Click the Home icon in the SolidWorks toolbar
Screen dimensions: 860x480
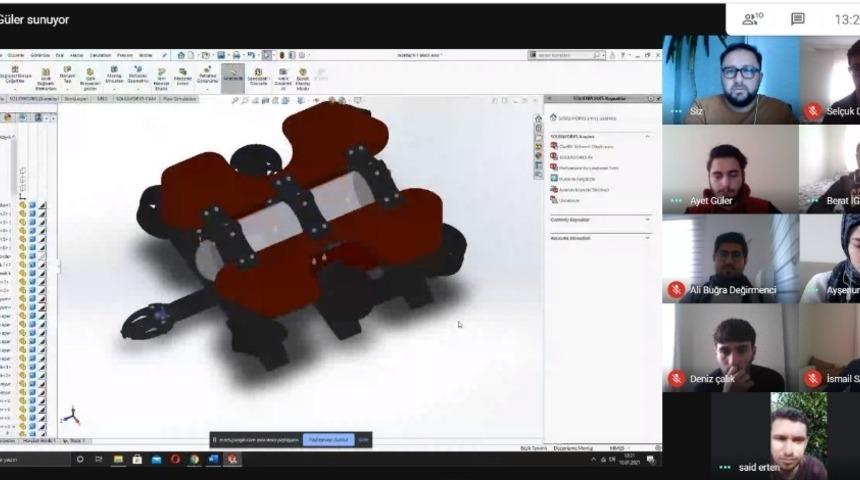tap(180, 55)
